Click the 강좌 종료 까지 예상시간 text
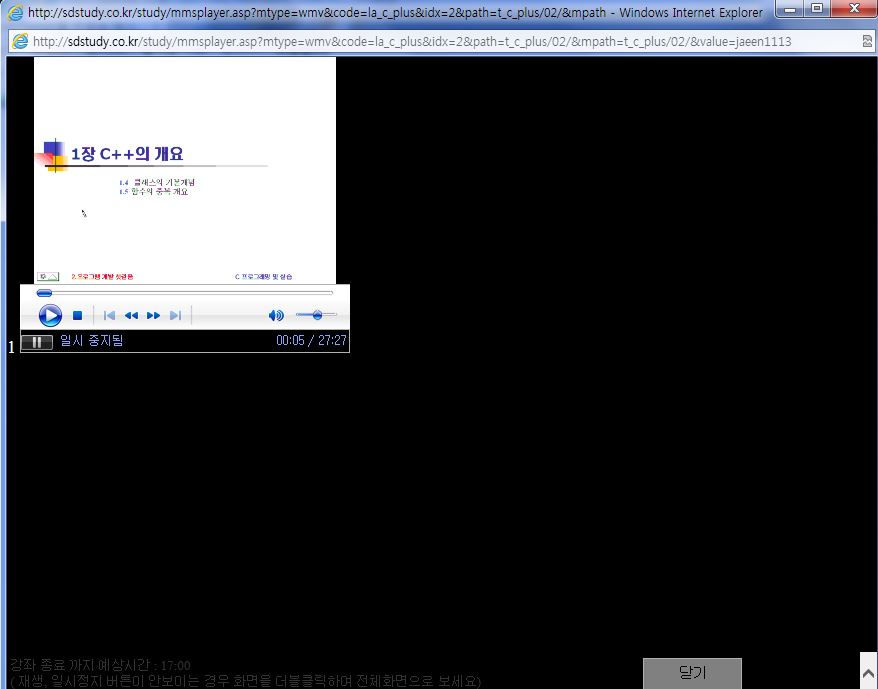Viewport: 878px width, 689px height. 100,665
